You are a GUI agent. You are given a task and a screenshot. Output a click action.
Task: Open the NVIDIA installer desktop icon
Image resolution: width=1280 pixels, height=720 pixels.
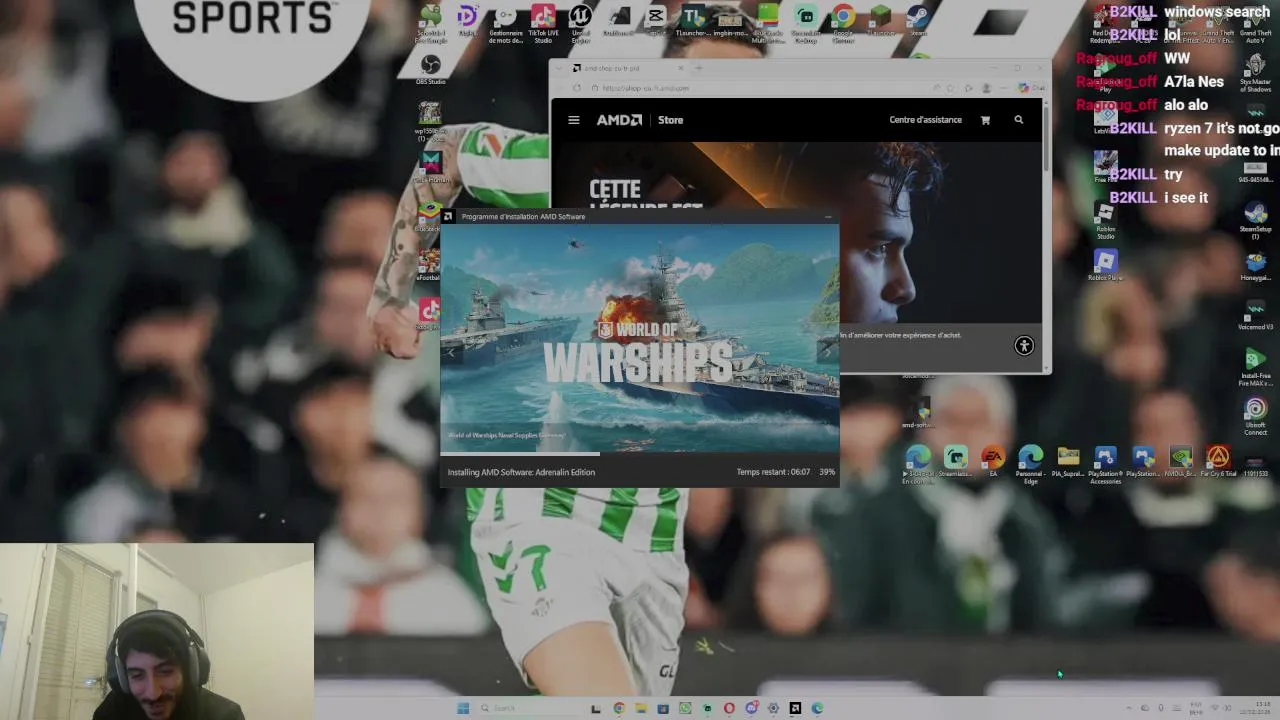click(x=1181, y=461)
